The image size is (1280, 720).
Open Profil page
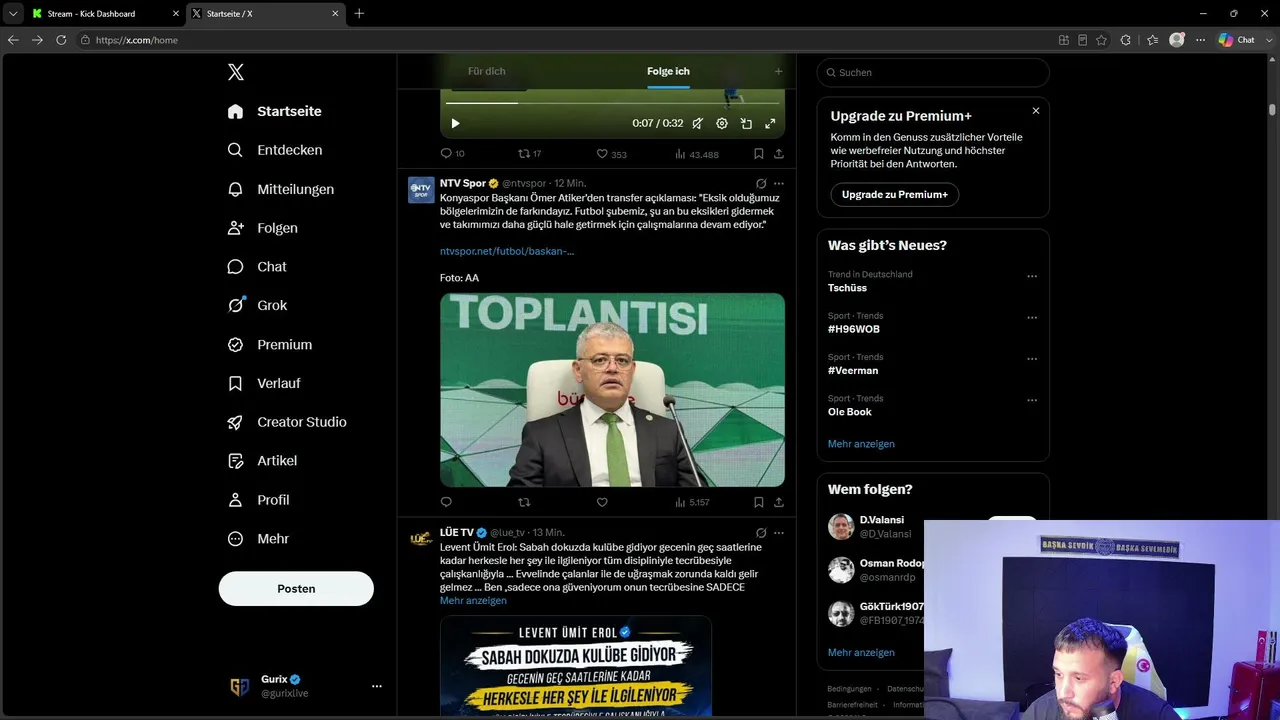click(x=258, y=500)
